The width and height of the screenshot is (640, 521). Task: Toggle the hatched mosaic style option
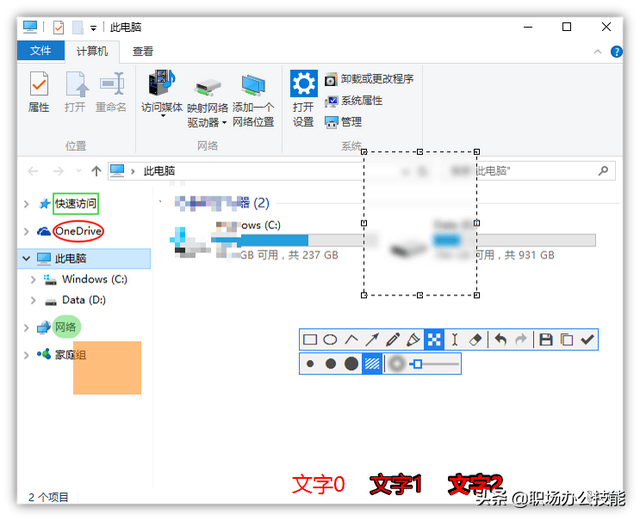point(372,364)
